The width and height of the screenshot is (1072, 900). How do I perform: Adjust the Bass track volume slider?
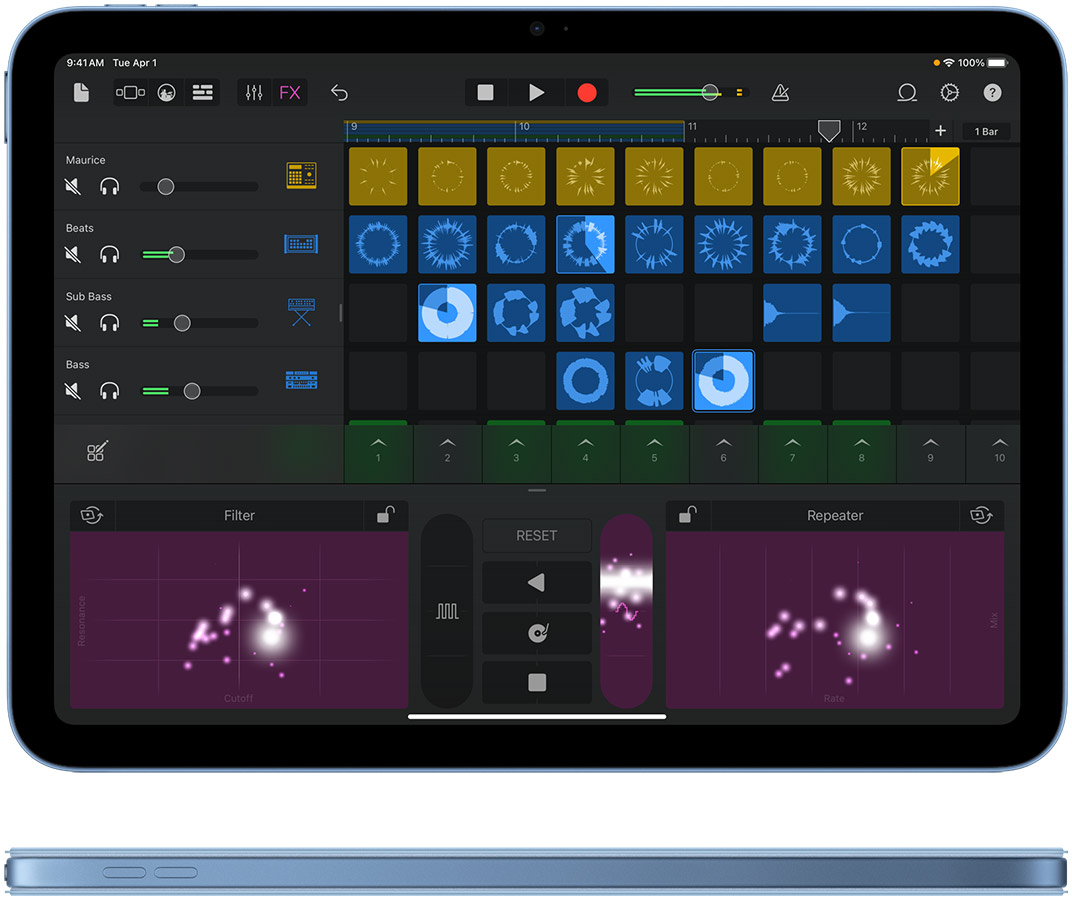coord(192,391)
